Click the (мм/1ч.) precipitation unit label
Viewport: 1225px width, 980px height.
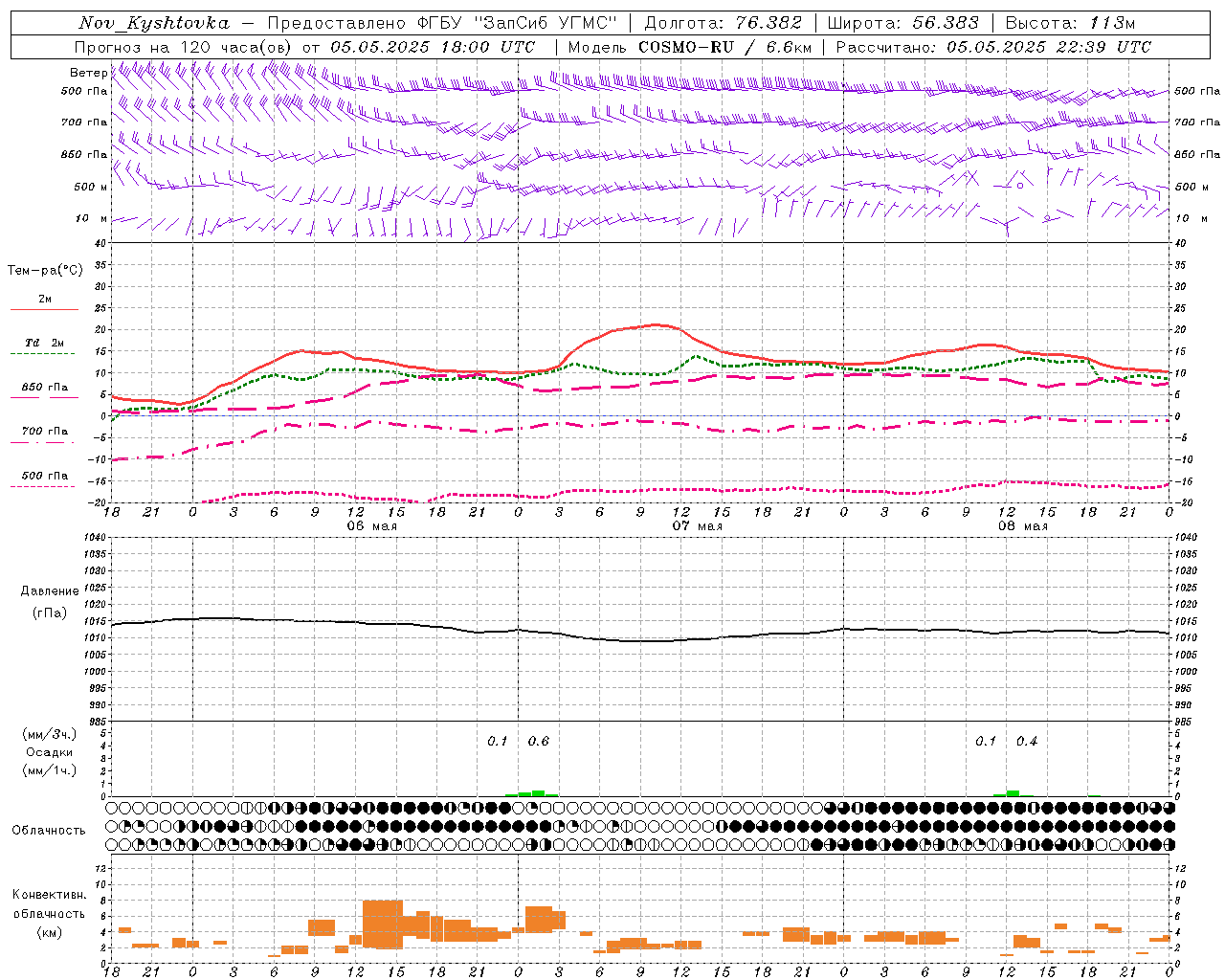point(50,770)
